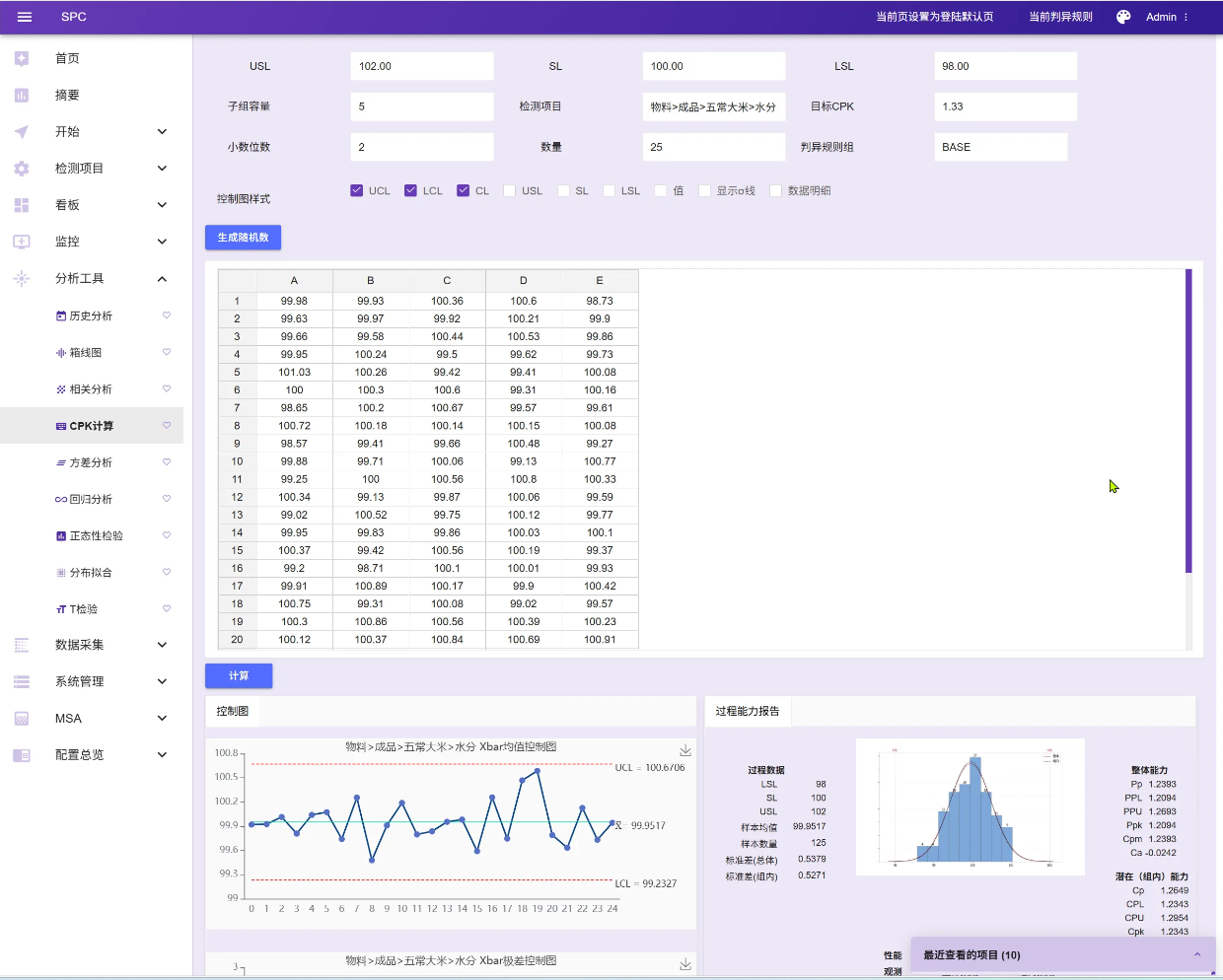Click heart icon next to 箱线图
This screenshot has height=980, width=1223.
167,352
